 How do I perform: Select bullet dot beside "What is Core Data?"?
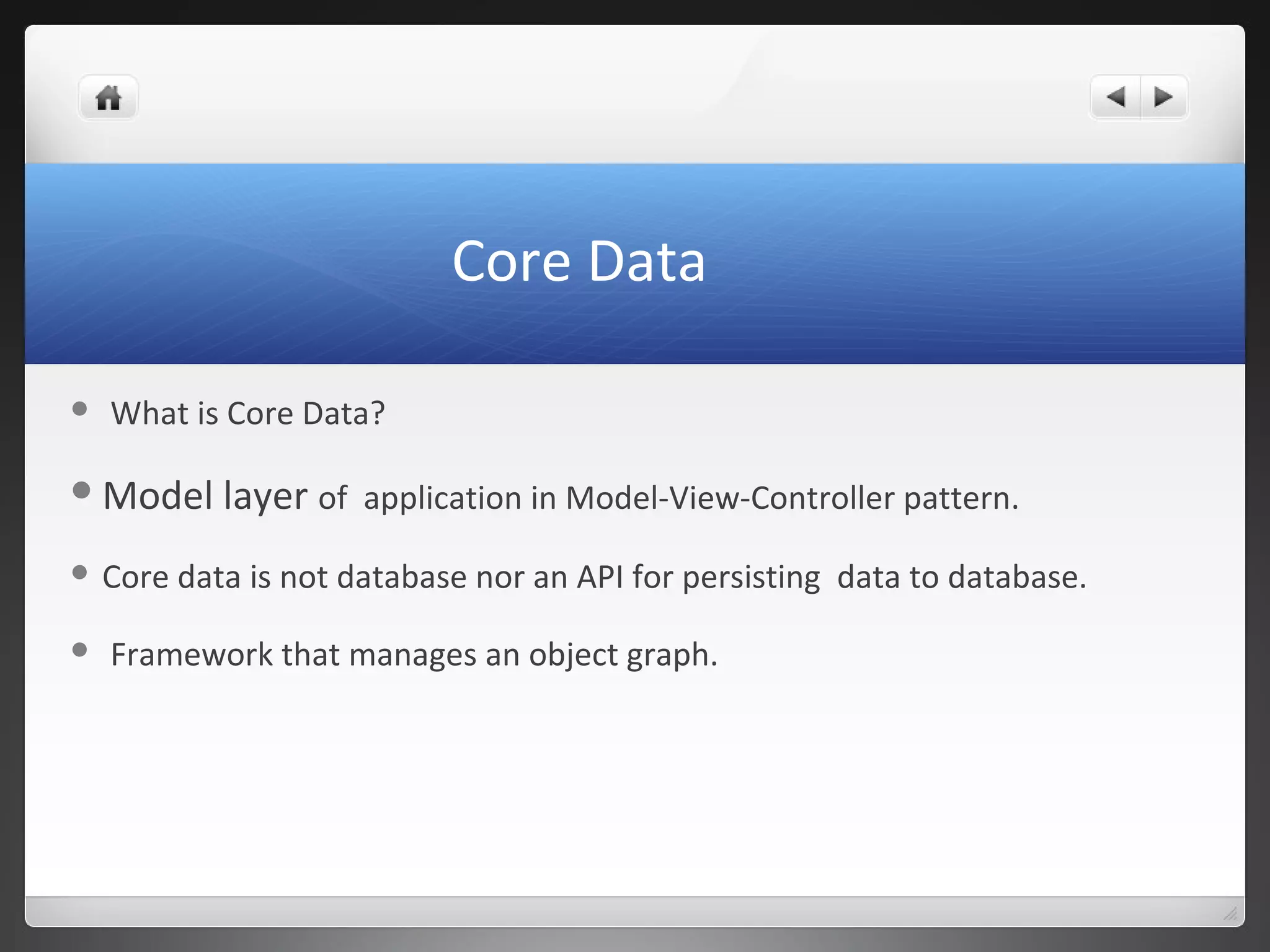(x=79, y=408)
